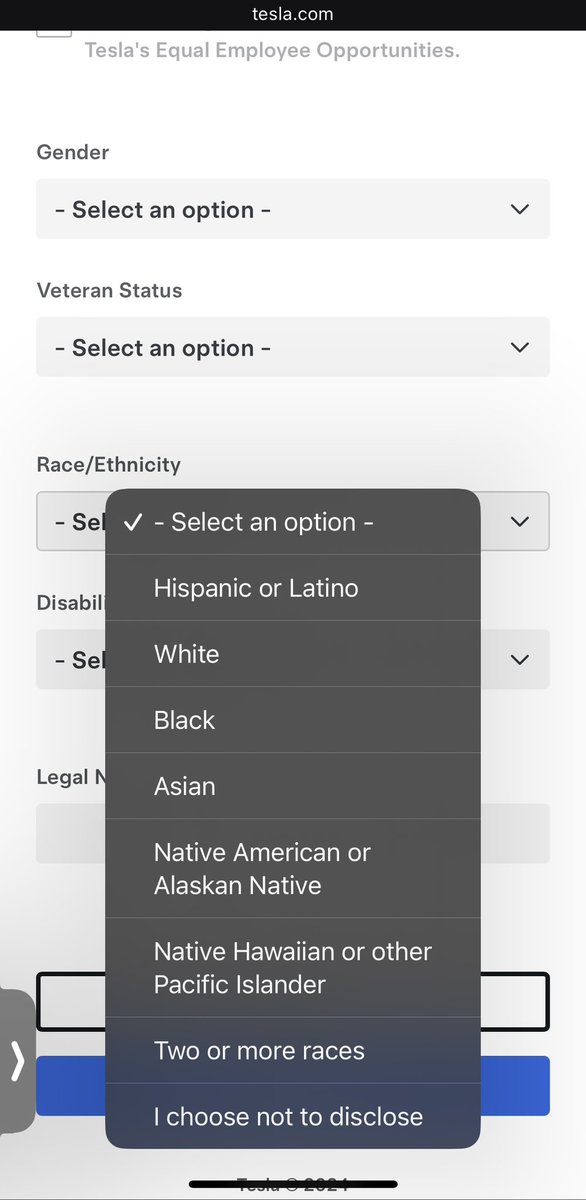Select White from the race list

click(293, 654)
